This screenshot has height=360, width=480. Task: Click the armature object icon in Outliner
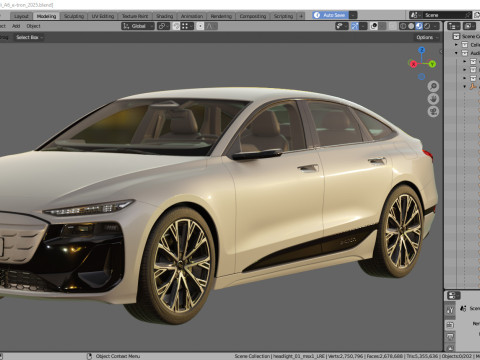click(x=473, y=87)
